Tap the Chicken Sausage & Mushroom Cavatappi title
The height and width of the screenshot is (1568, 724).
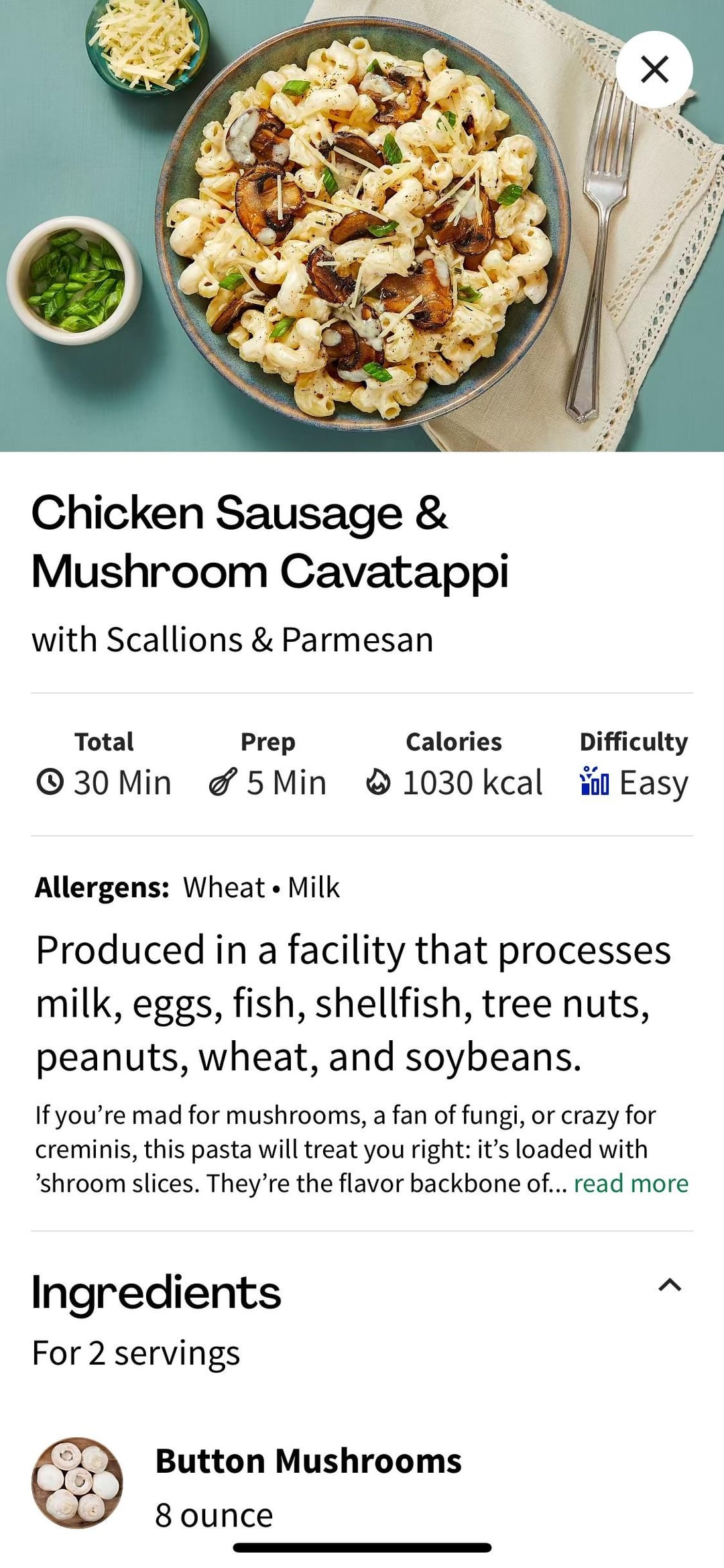pyautogui.click(x=269, y=542)
